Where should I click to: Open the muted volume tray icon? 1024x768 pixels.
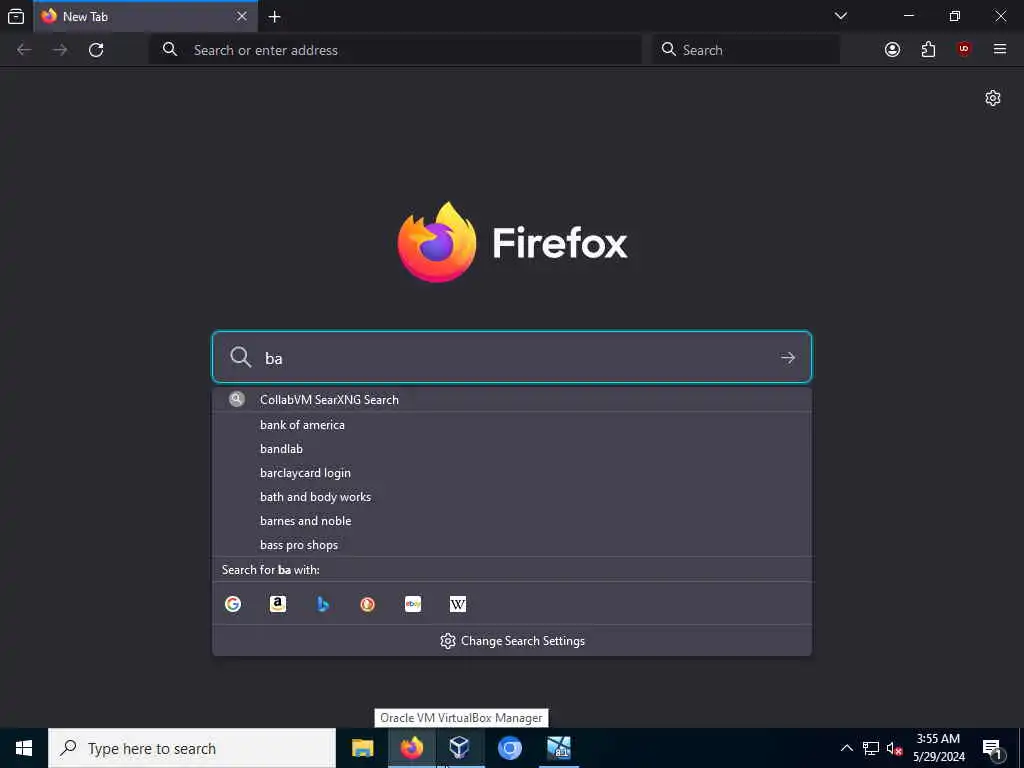pos(894,748)
